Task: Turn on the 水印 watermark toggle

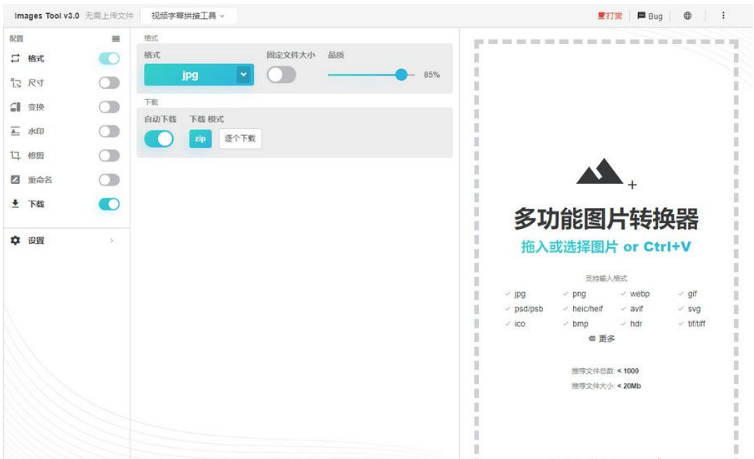Action: point(109,131)
